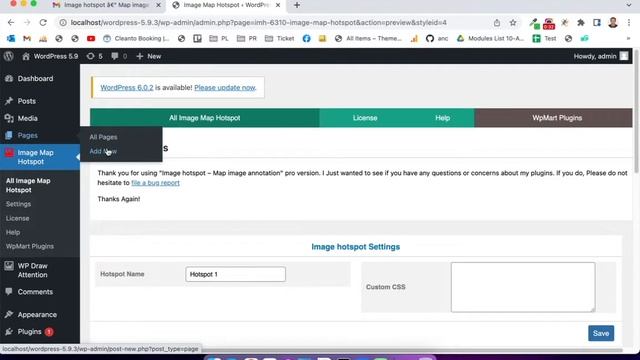
Task: Open the Modules List Google Drive bookmark
Action: pos(490,38)
